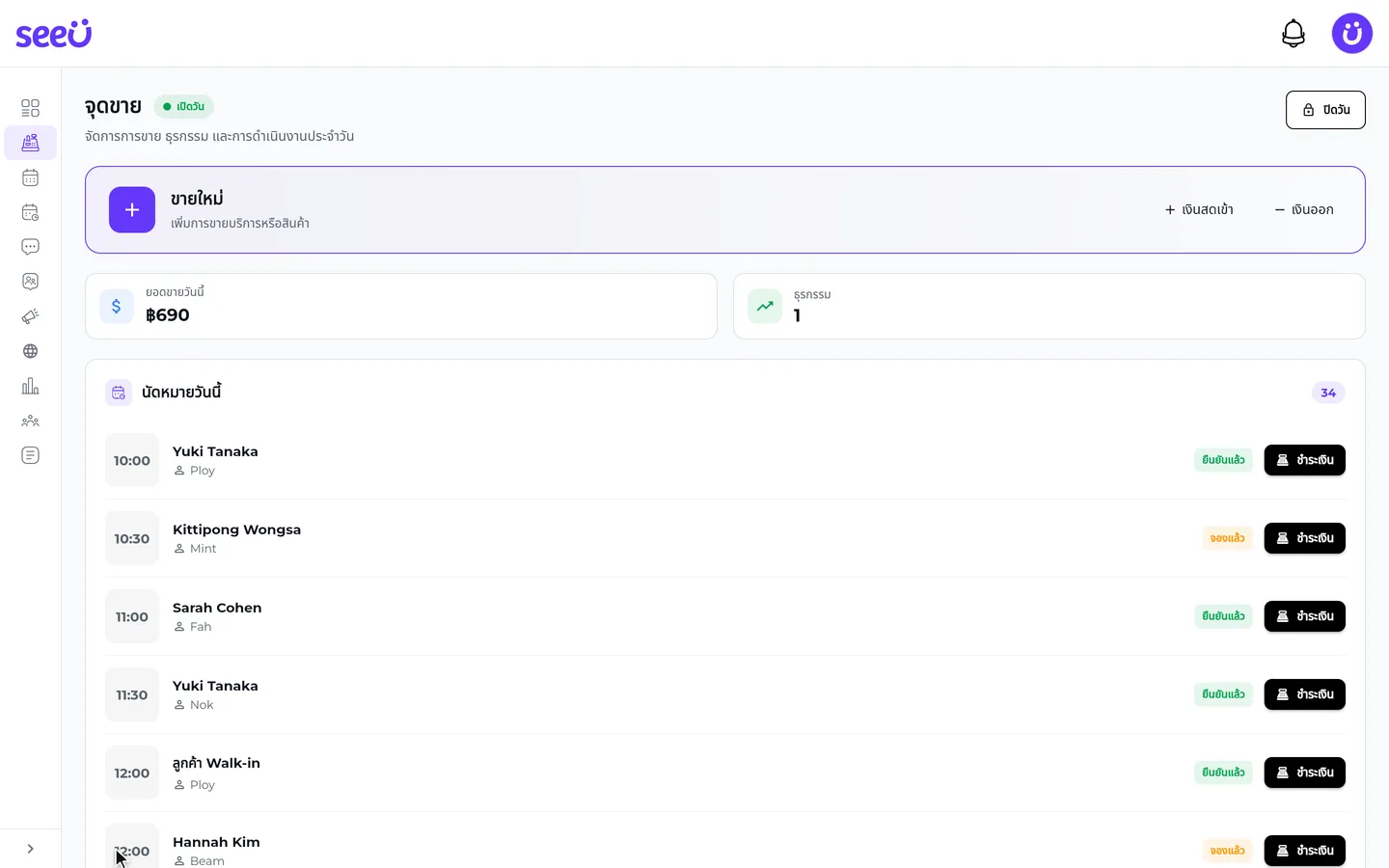Click the dollar sign sales icon

[x=117, y=306]
